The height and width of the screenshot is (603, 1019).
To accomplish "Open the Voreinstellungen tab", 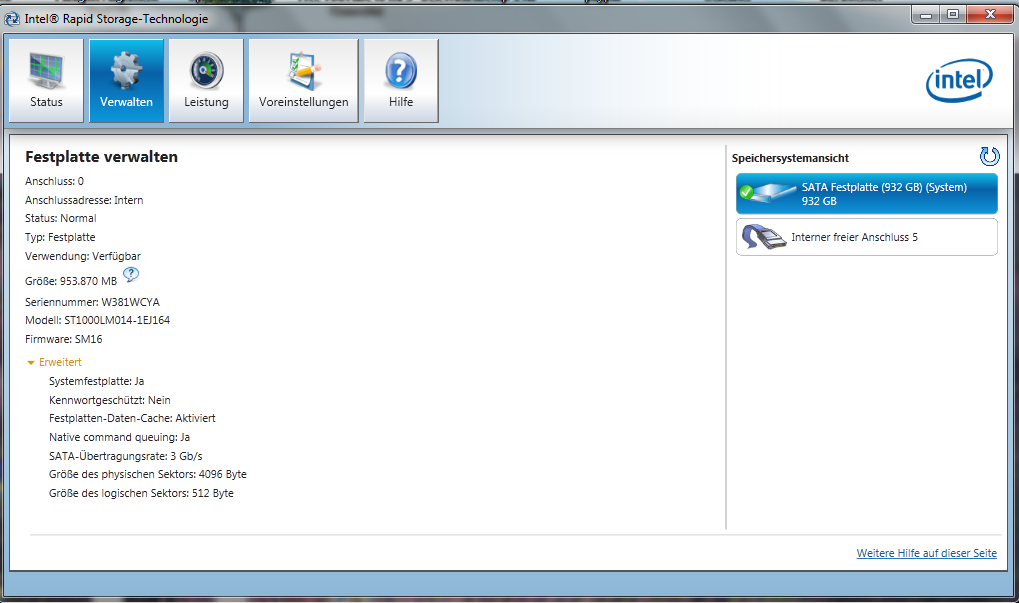I will tap(303, 81).
